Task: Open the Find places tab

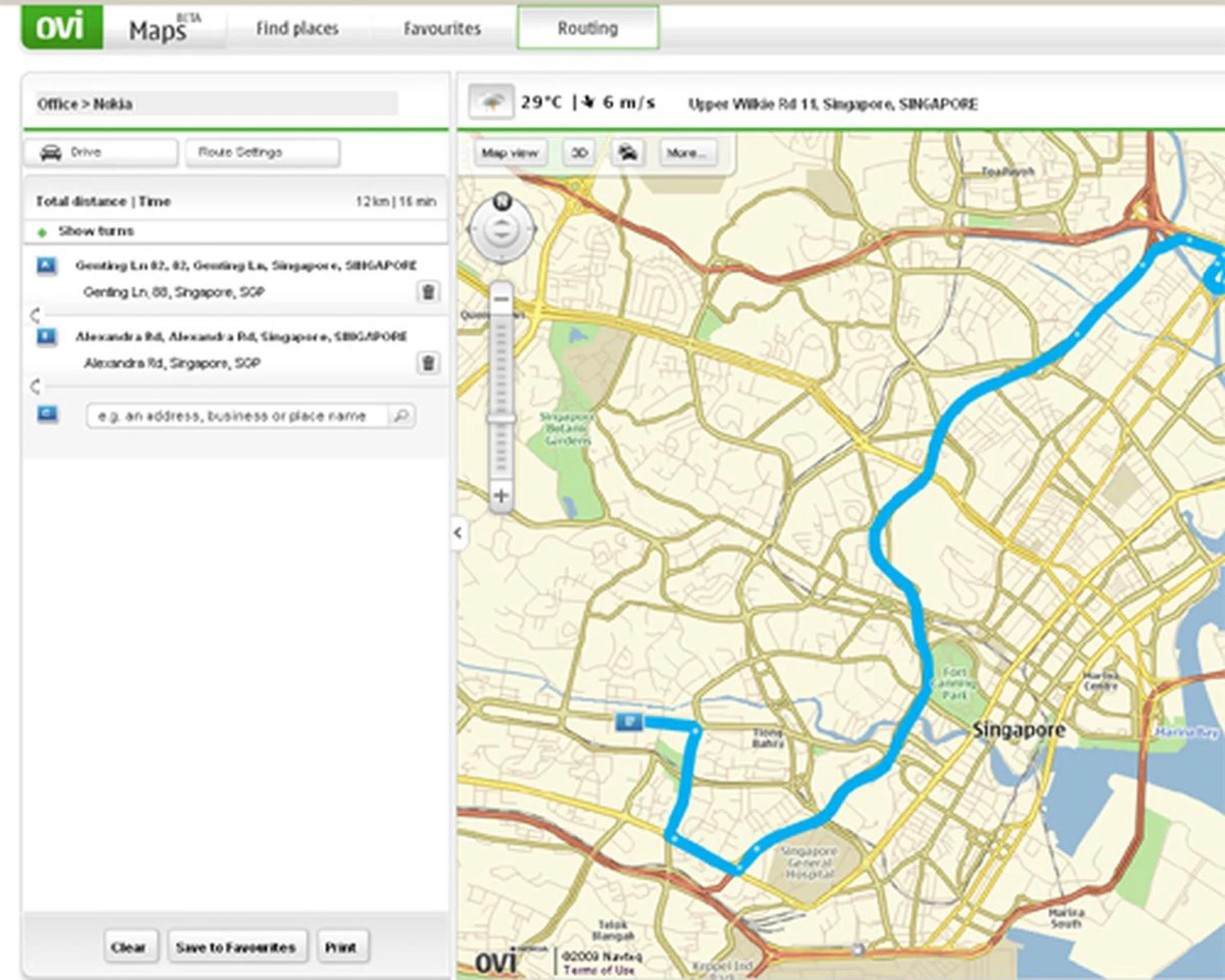Action: [x=297, y=28]
